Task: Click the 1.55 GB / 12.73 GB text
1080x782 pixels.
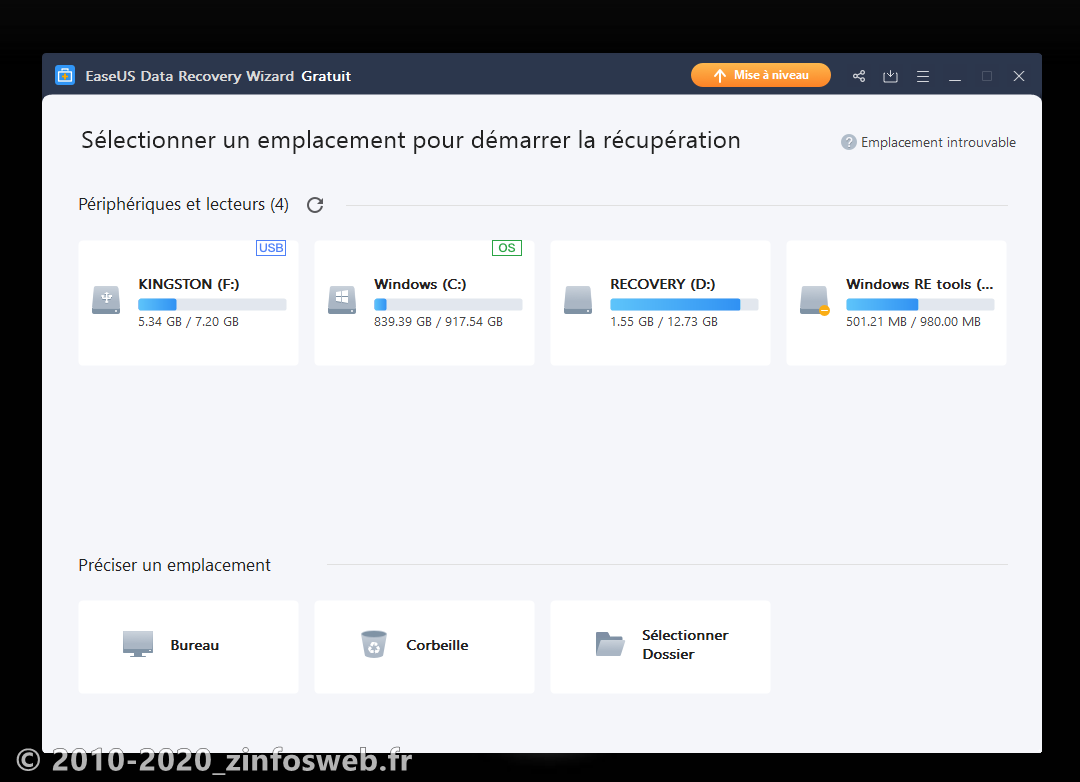Action: point(664,322)
